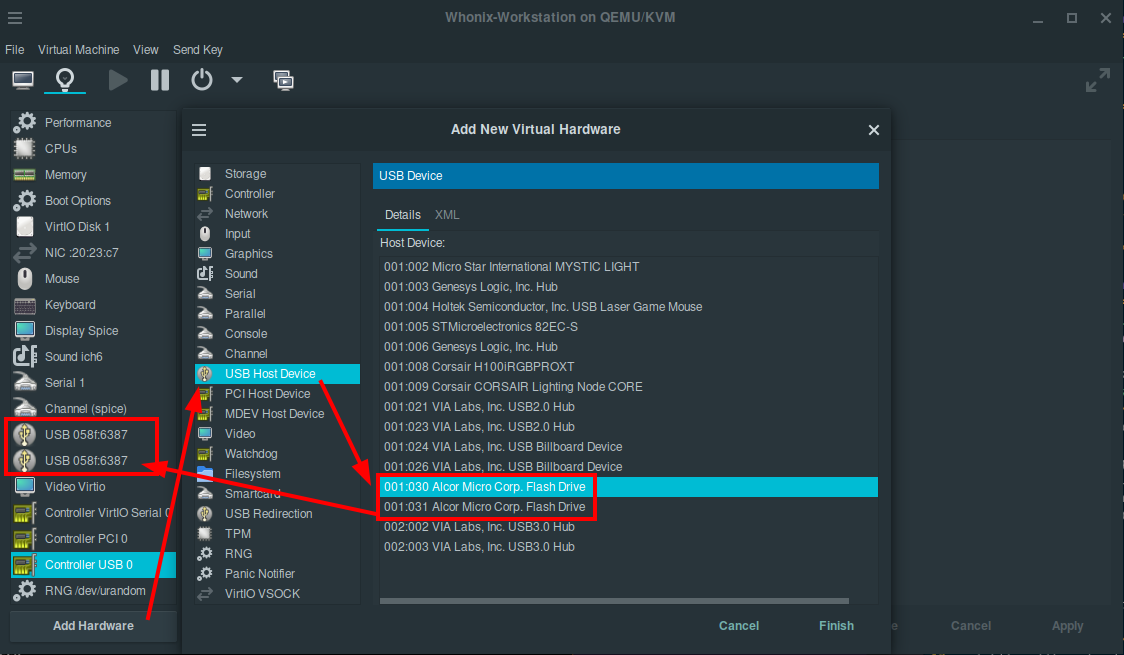This screenshot has width=1124, height=655.
Task: Choose USB Redirection in the type list
Action: [x=277, y=514]
